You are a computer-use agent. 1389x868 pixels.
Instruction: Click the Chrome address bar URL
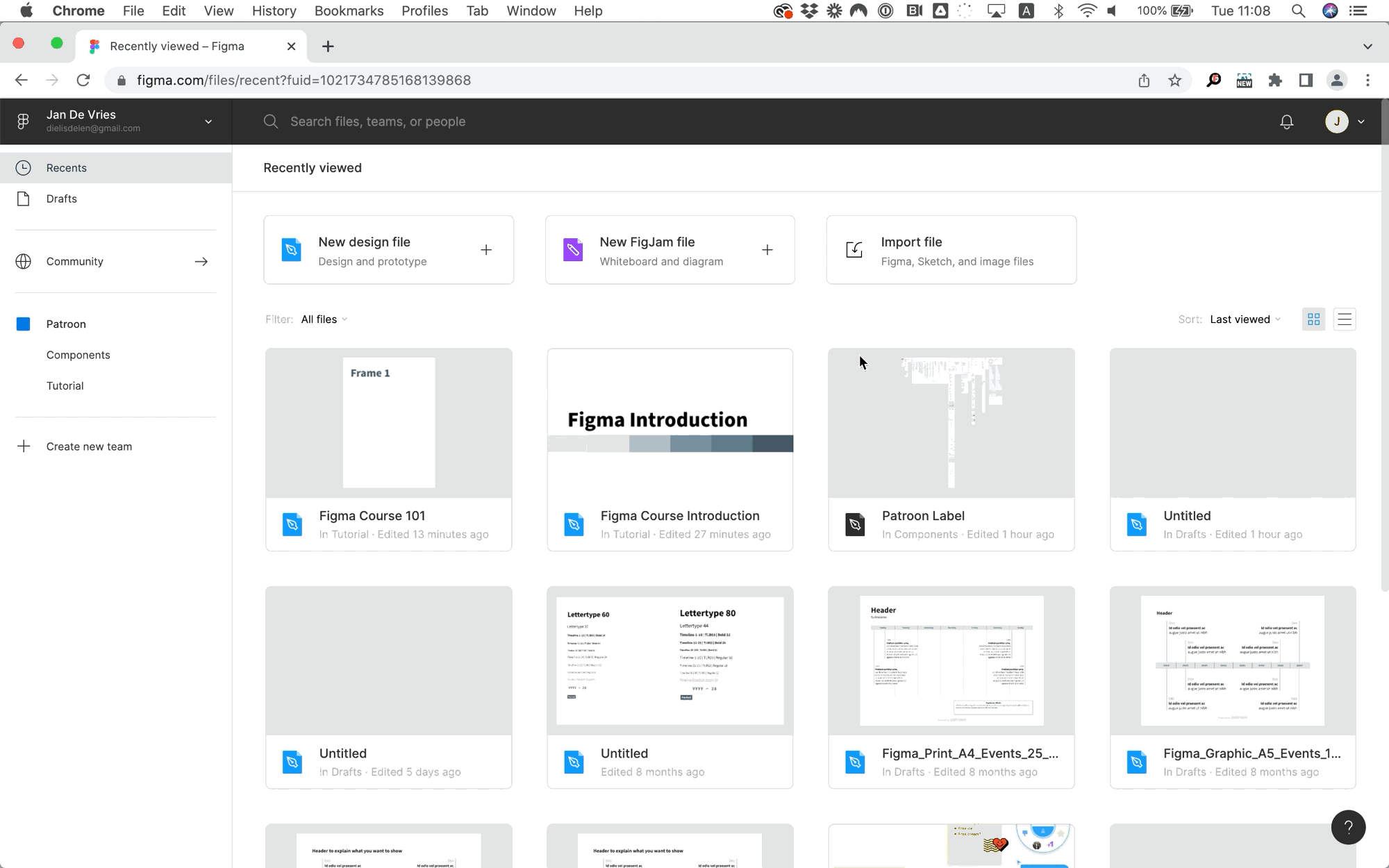(x=303, y=81)
